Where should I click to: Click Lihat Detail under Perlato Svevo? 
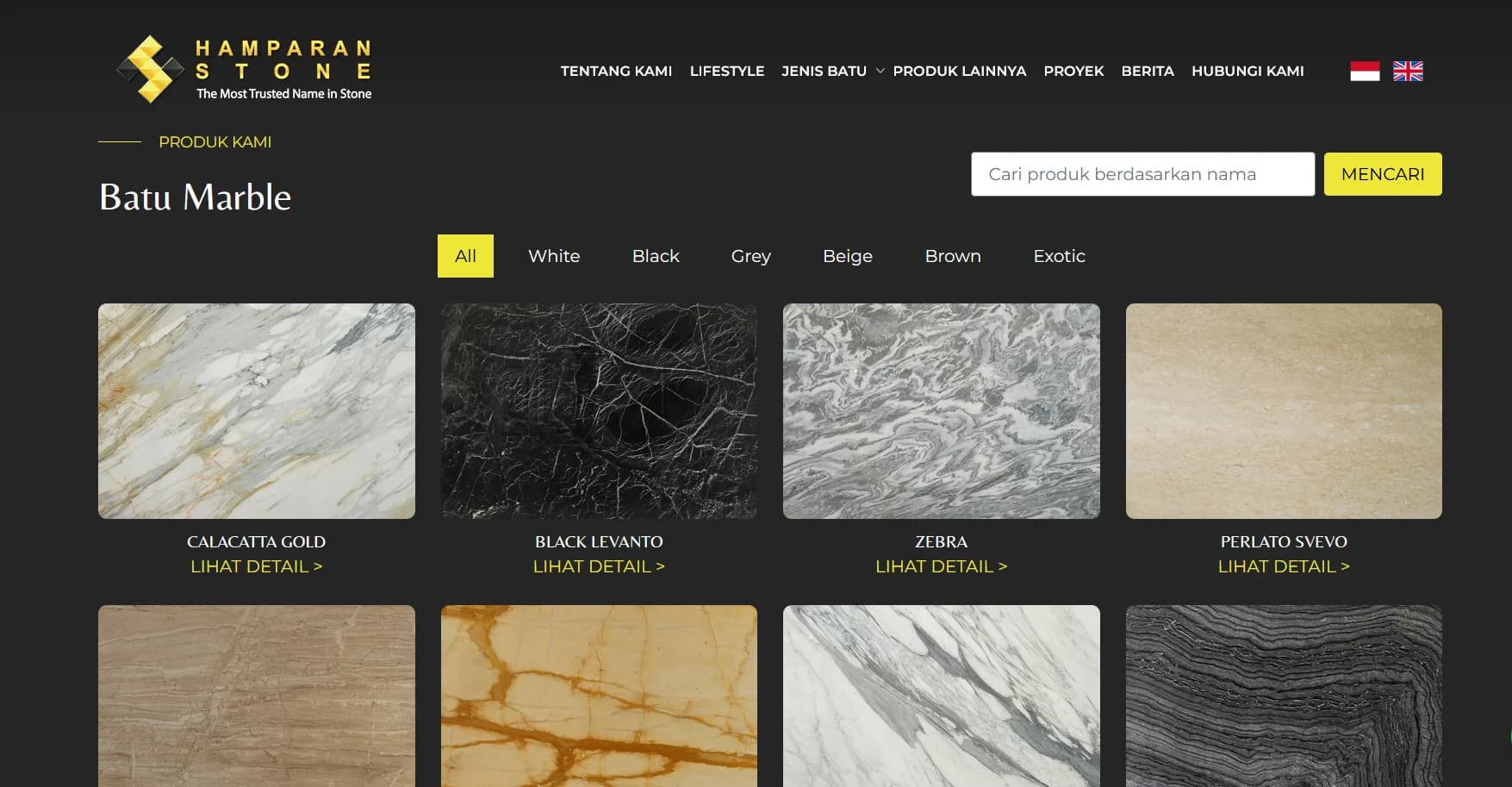click(x=1284, y=566)
